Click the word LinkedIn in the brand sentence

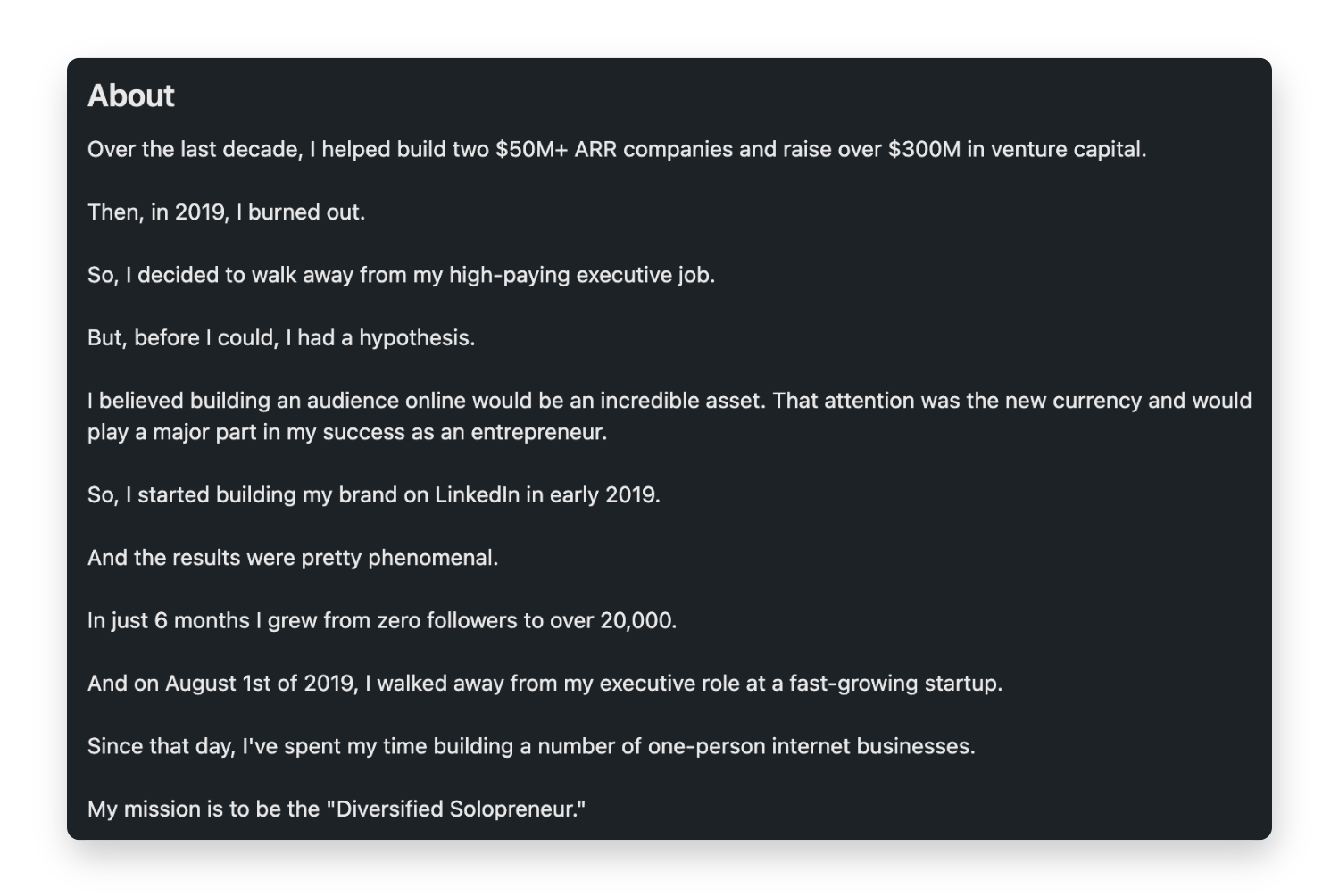click(x=477, y=495)
